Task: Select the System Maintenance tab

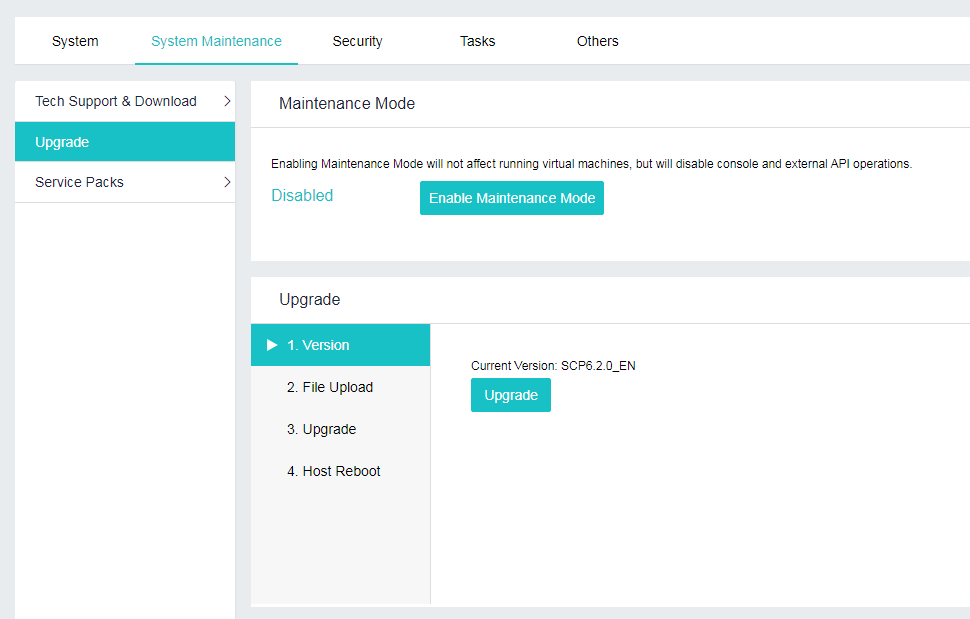Action: pos(216,41)
